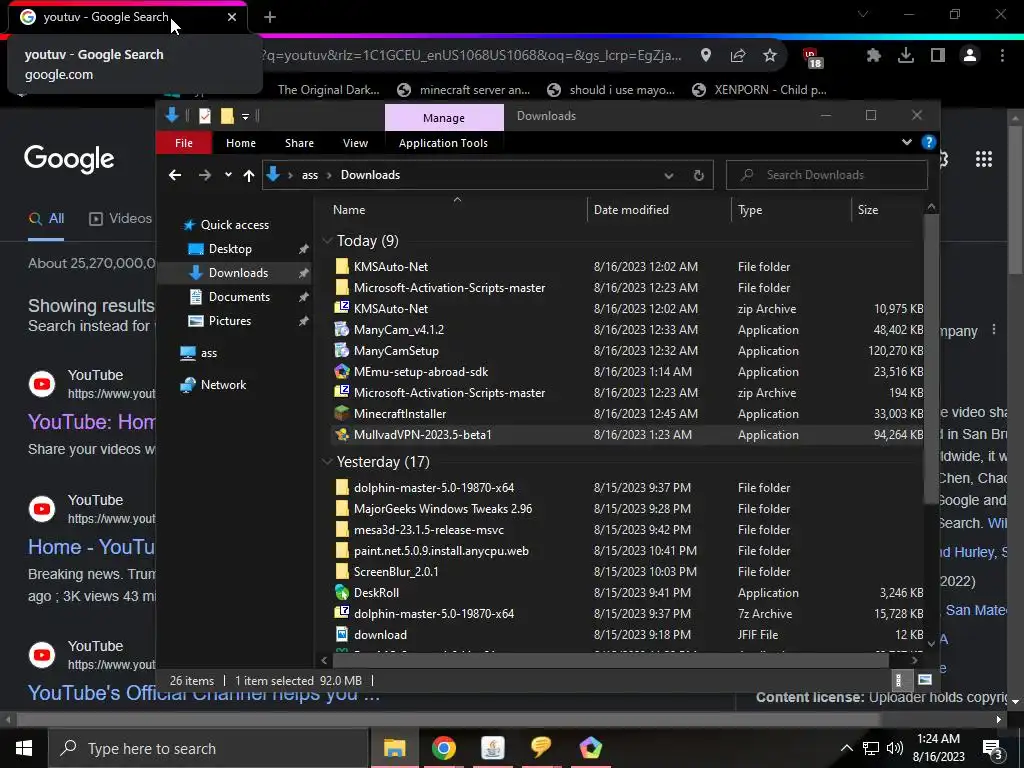Click the file list horizontal scrollbar
The height and width of the screenshot is (768, 1024).
pos(611,660)
